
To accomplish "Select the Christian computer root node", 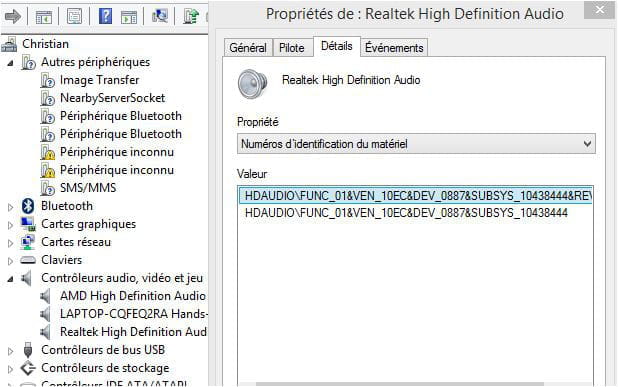I will tap(45, 44).
